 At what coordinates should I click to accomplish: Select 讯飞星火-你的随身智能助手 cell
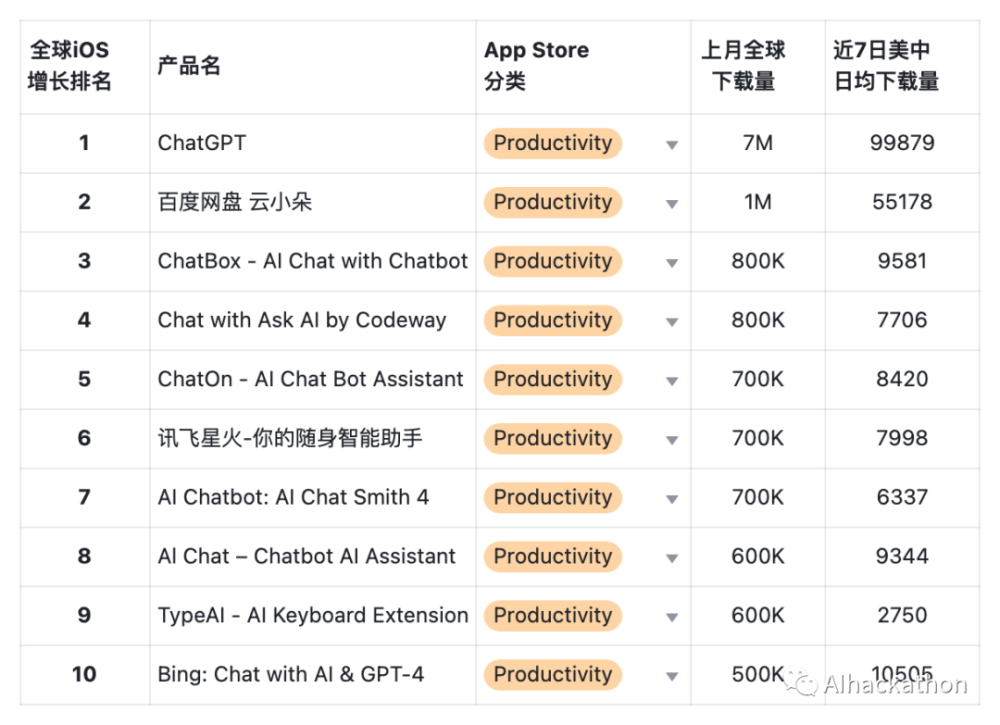click(x=312, y=439)
